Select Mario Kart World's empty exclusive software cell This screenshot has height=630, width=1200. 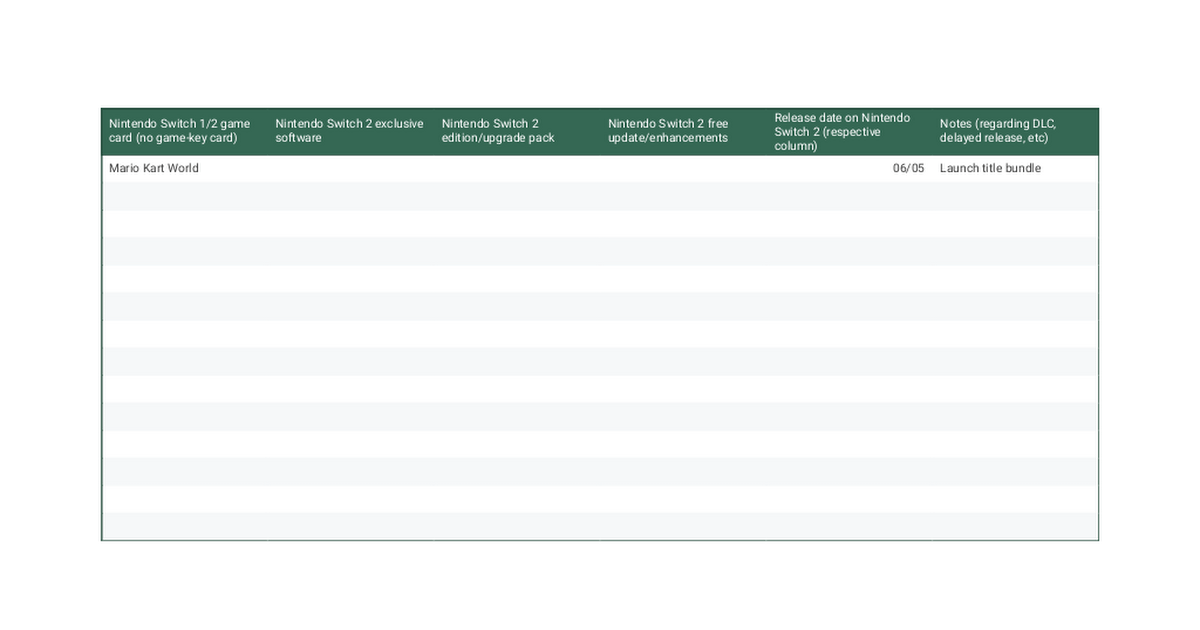click(x=350, y=168)
